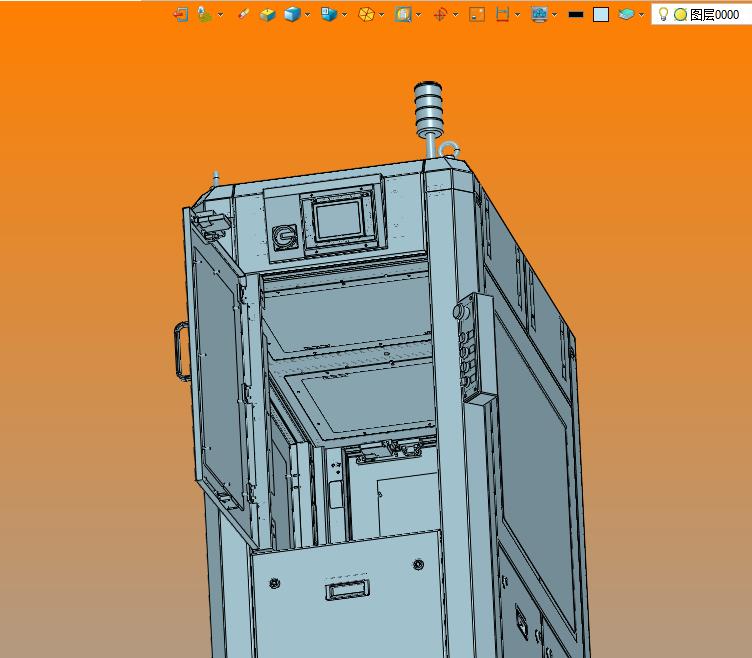752x658 pixels.
Task: Expand the monitor display dropdown arrow
Action: pyautogui.click(x=555, y=15)
